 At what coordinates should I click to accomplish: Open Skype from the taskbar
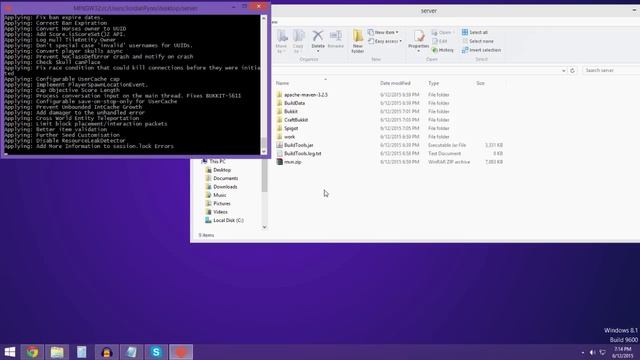[156, 352]
